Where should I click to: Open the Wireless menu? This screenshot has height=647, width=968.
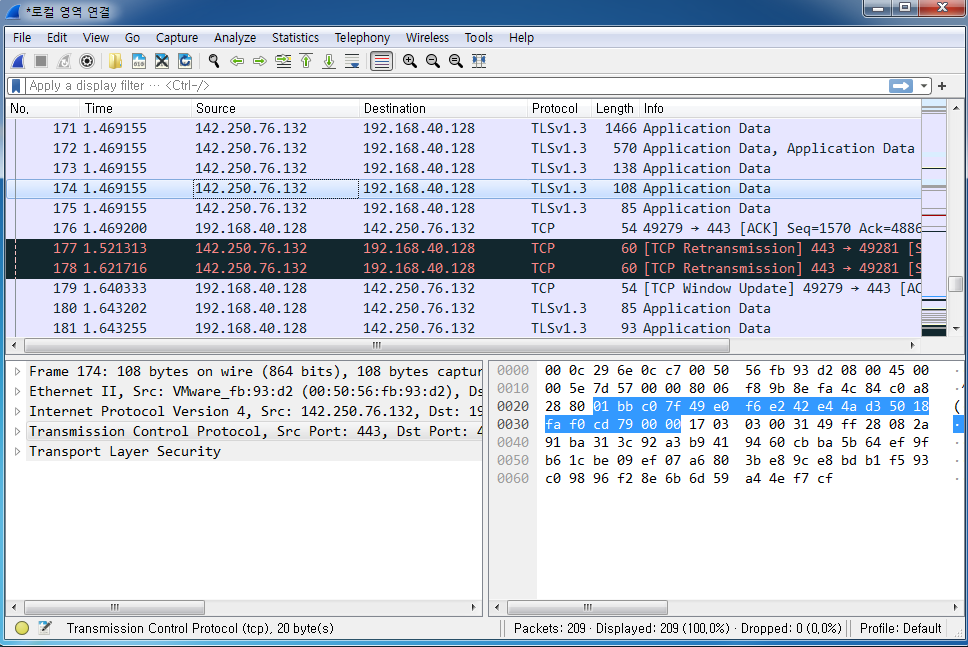coord(427,38)
